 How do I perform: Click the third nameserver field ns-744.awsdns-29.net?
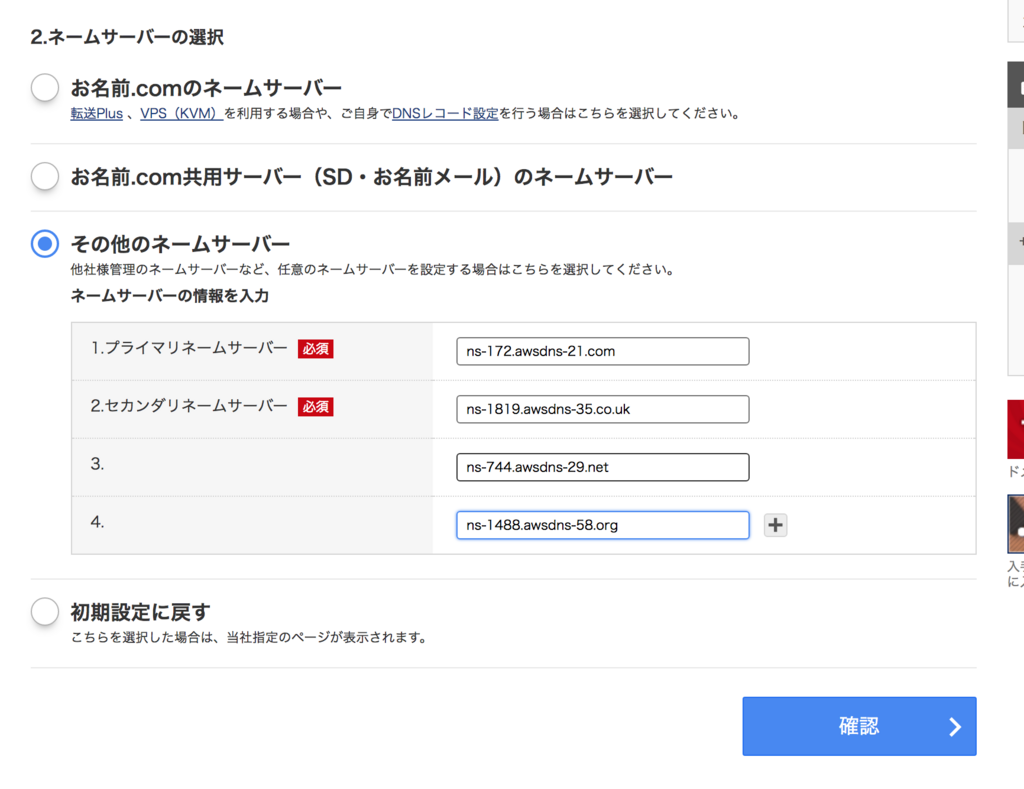click(x=602, y=467)
